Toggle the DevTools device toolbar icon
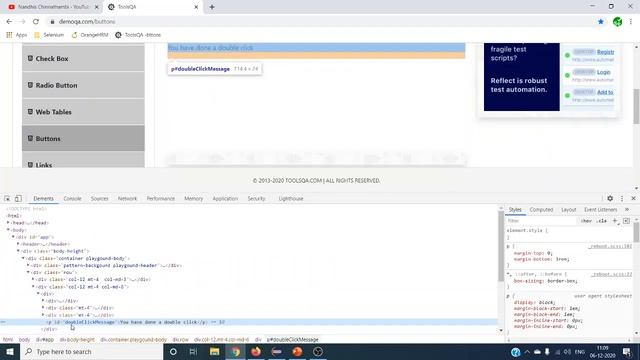This screenshot has height=360, width=640. tap(18, 198)
